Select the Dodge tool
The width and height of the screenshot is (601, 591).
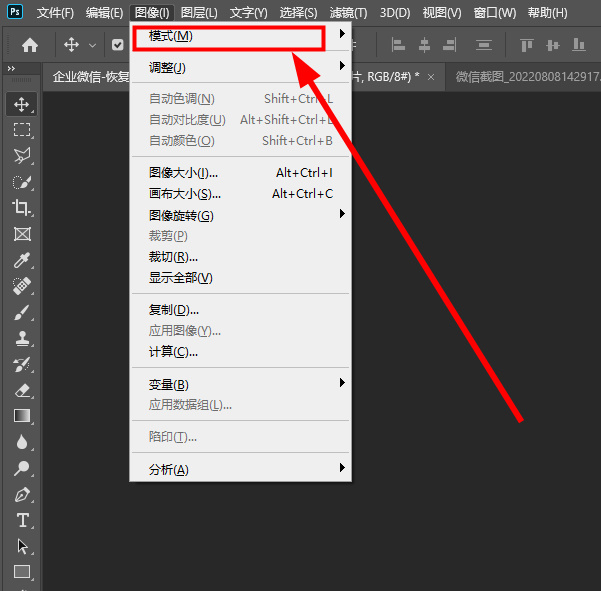click(22, 468)
